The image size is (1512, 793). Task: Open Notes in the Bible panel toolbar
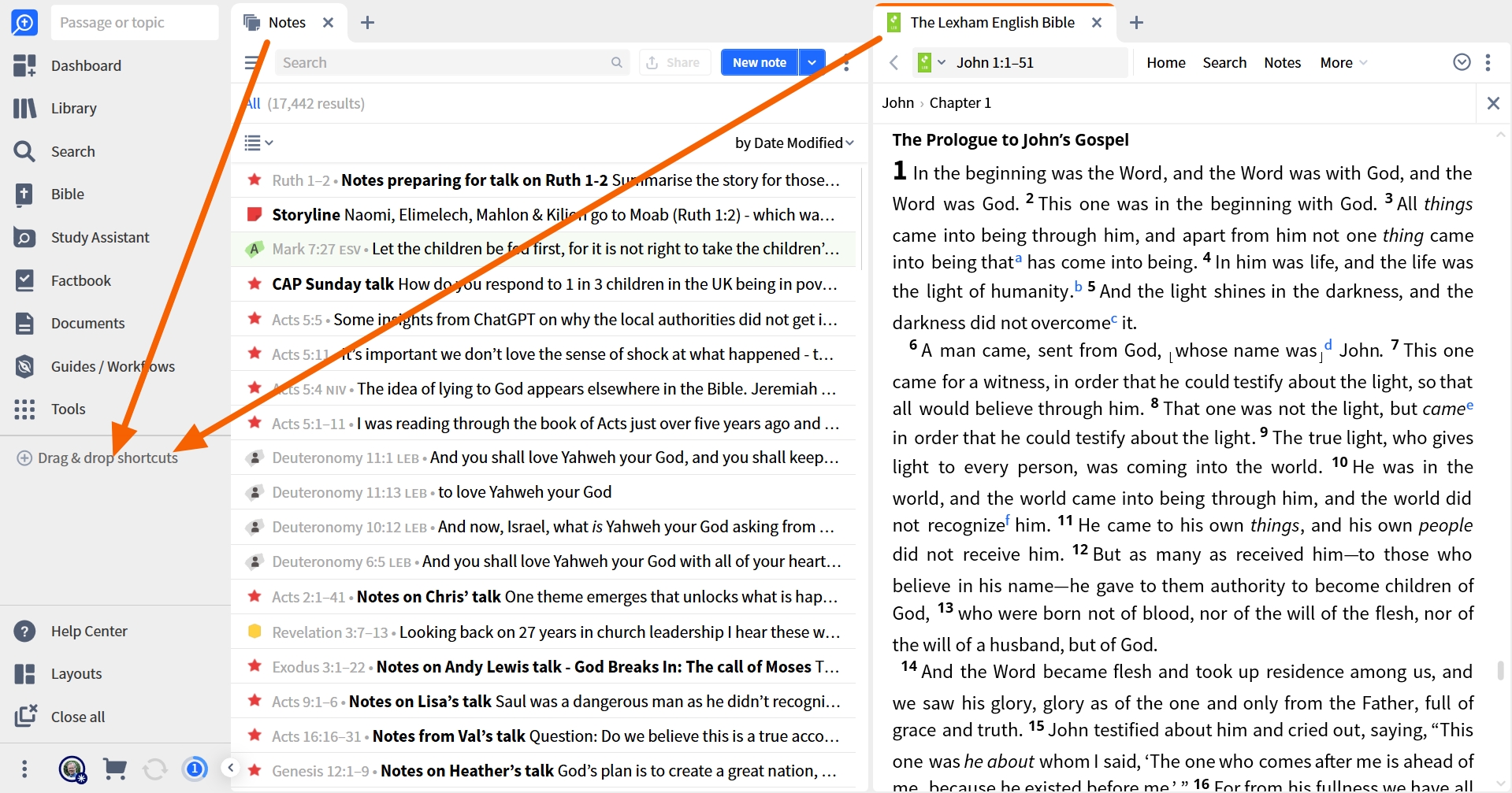(1283, 62)
